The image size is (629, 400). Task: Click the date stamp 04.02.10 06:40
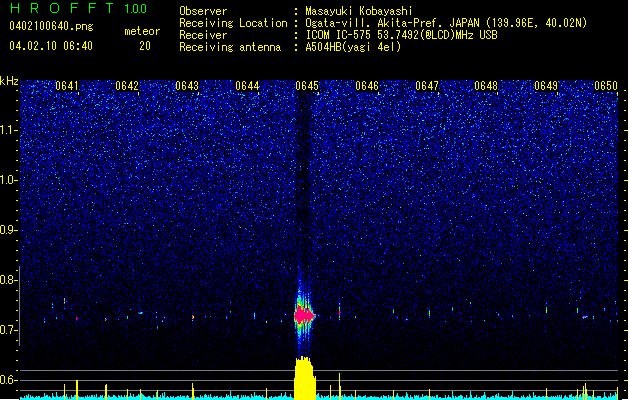[51, 46]
